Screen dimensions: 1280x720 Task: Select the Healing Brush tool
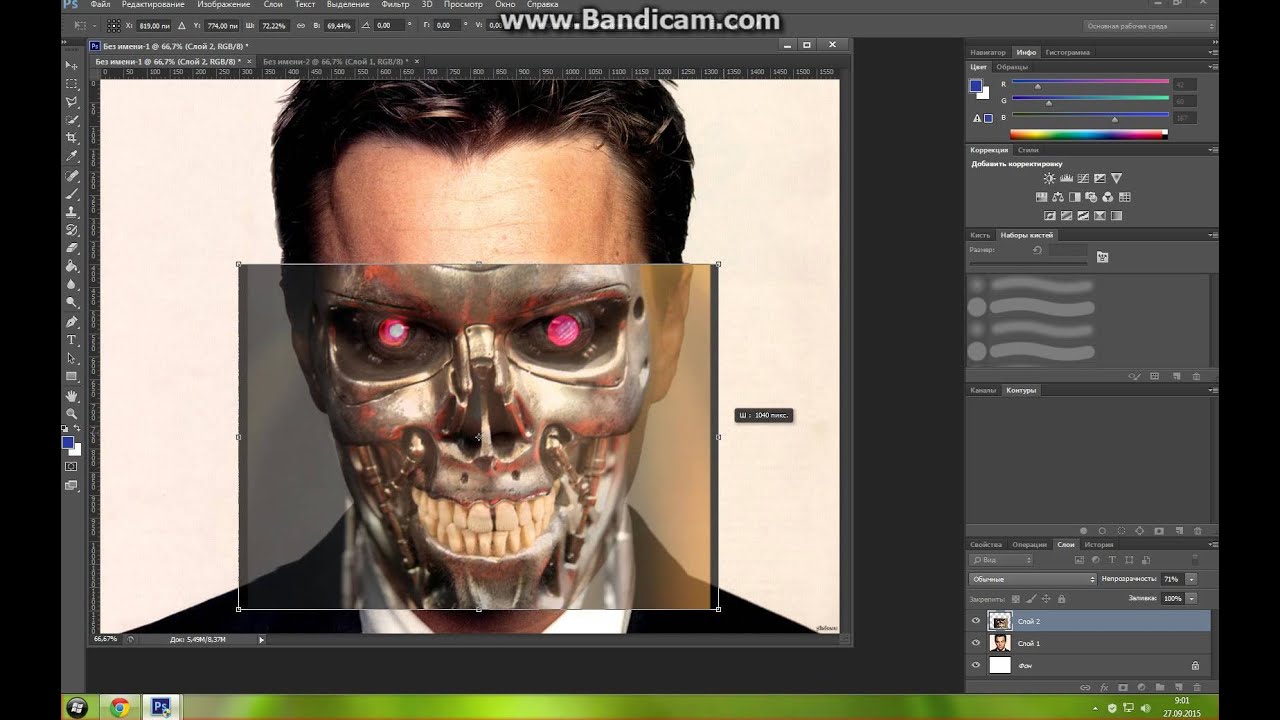tap(72, 175)
